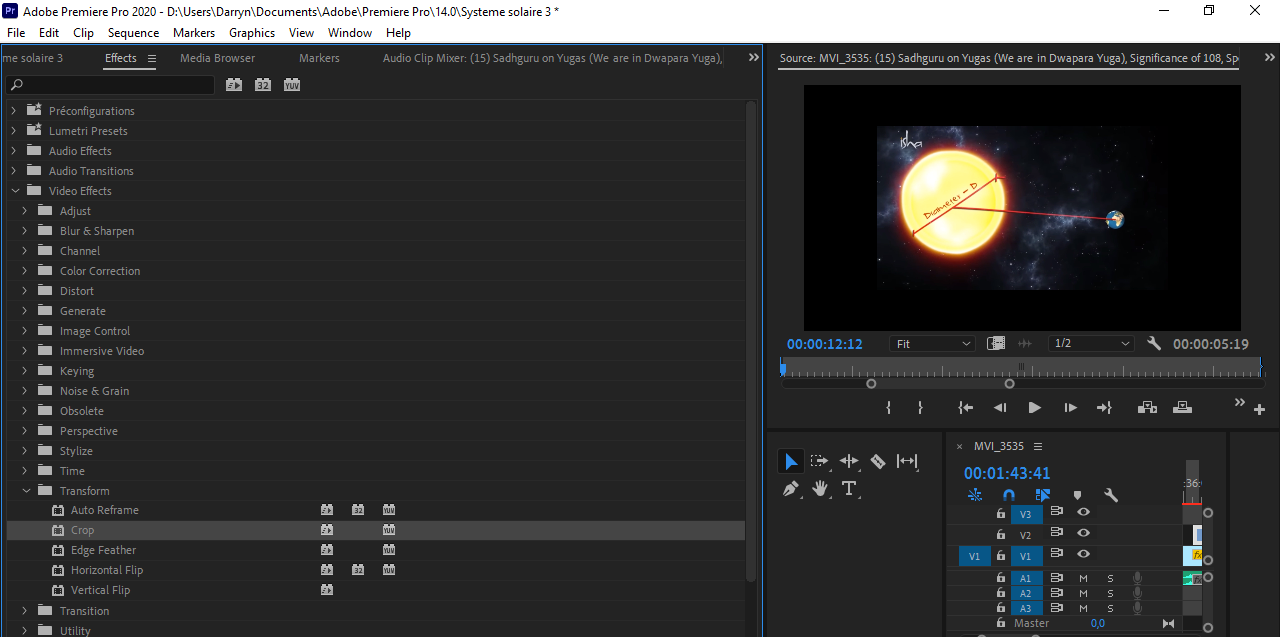The image size is (1280, 637).
Task: Select the Pen tool in the timeline toolbar
Action: point(790,489)
